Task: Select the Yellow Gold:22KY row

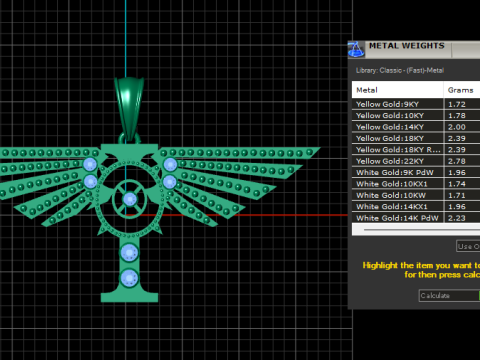Action: pos(416,161)
